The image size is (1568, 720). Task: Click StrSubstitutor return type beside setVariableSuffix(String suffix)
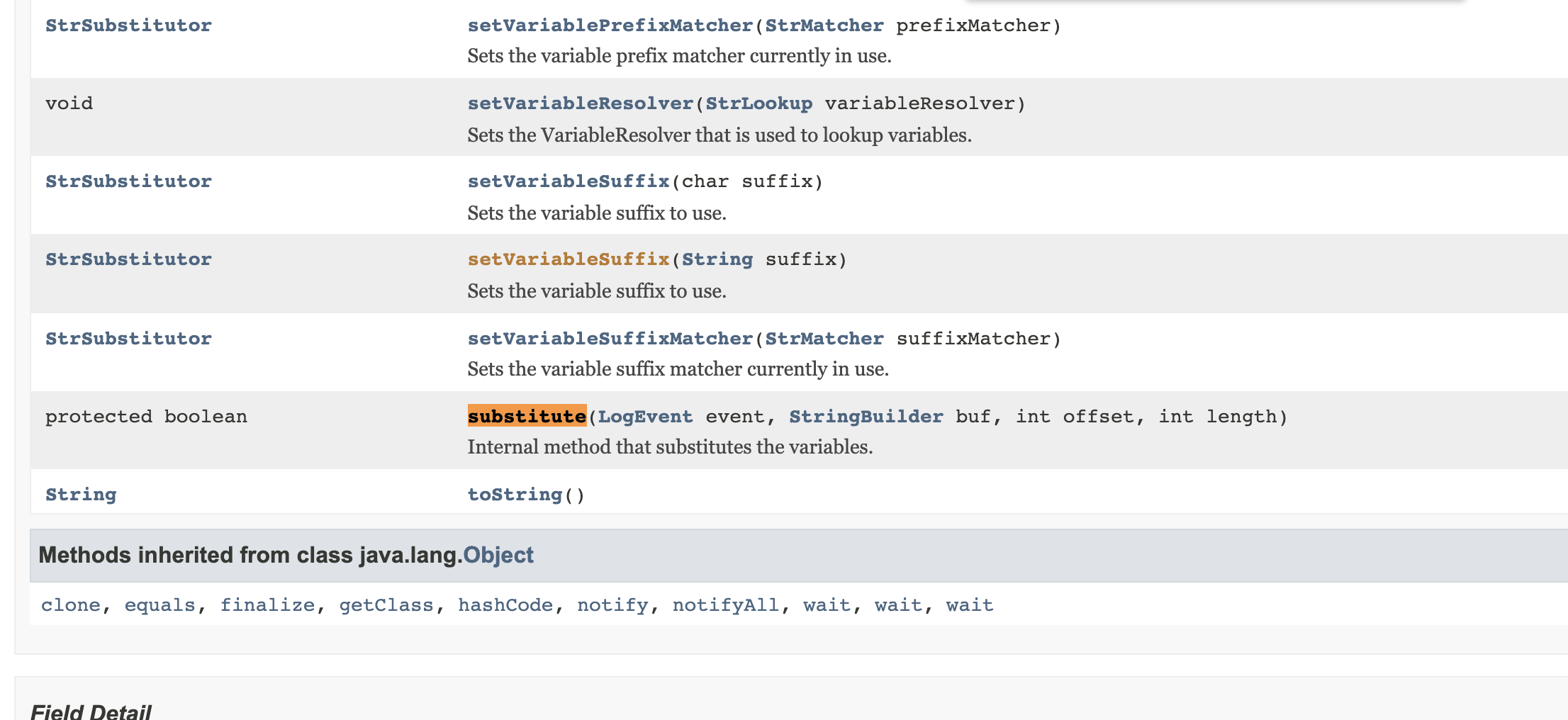(x=128, y=259)
